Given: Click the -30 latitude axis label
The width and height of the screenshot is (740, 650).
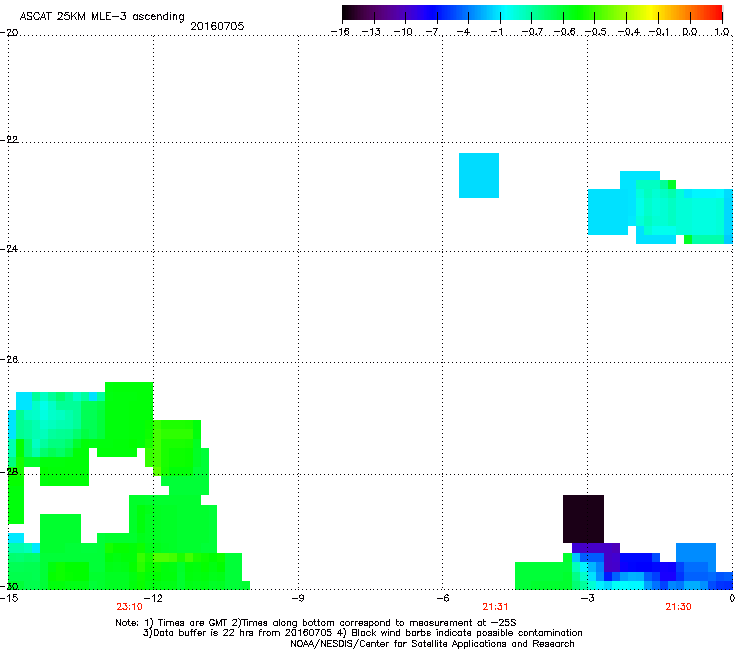Looking at the screenshot, I should coord(9,586).
